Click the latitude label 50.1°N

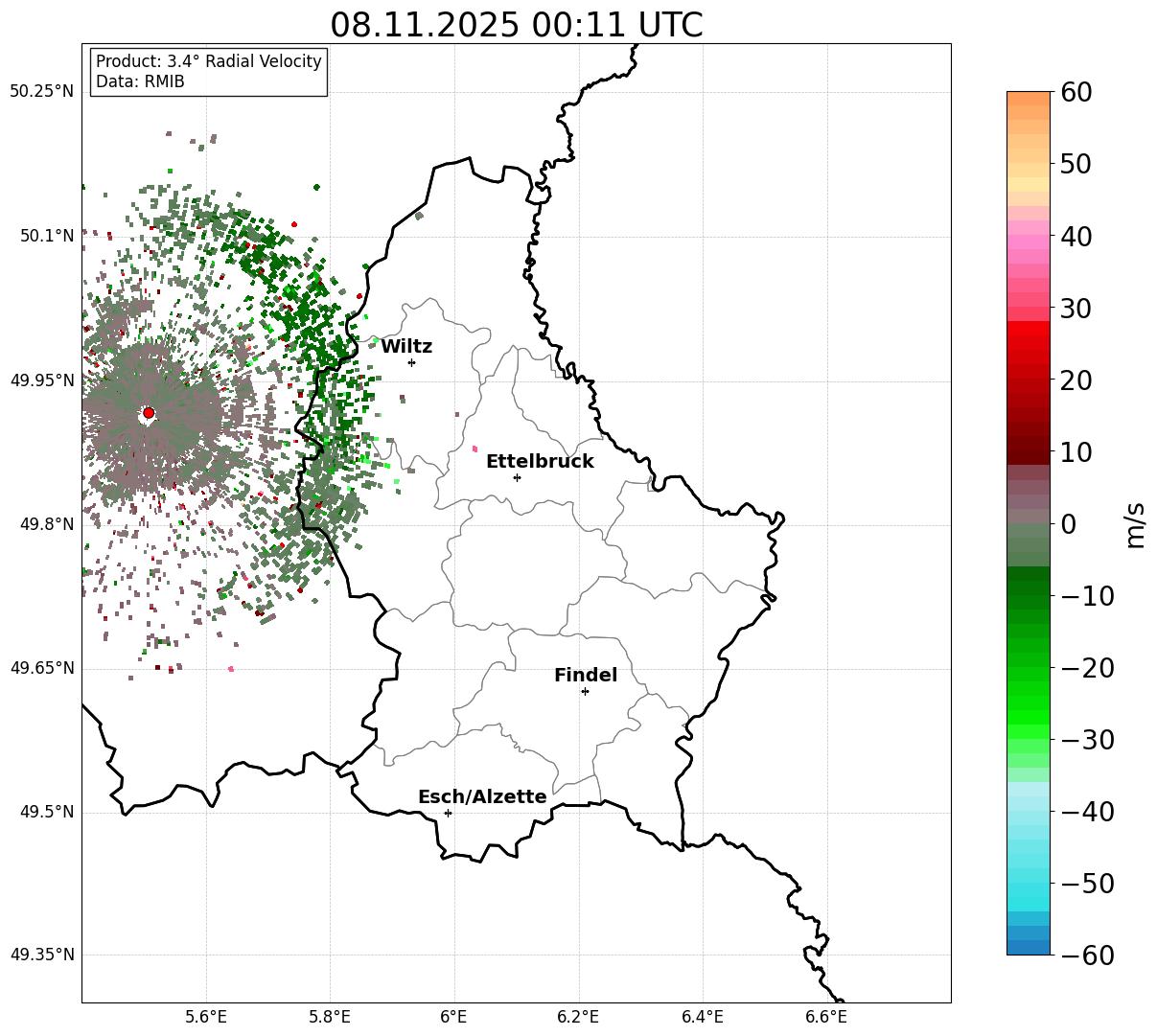pos(46,236)
